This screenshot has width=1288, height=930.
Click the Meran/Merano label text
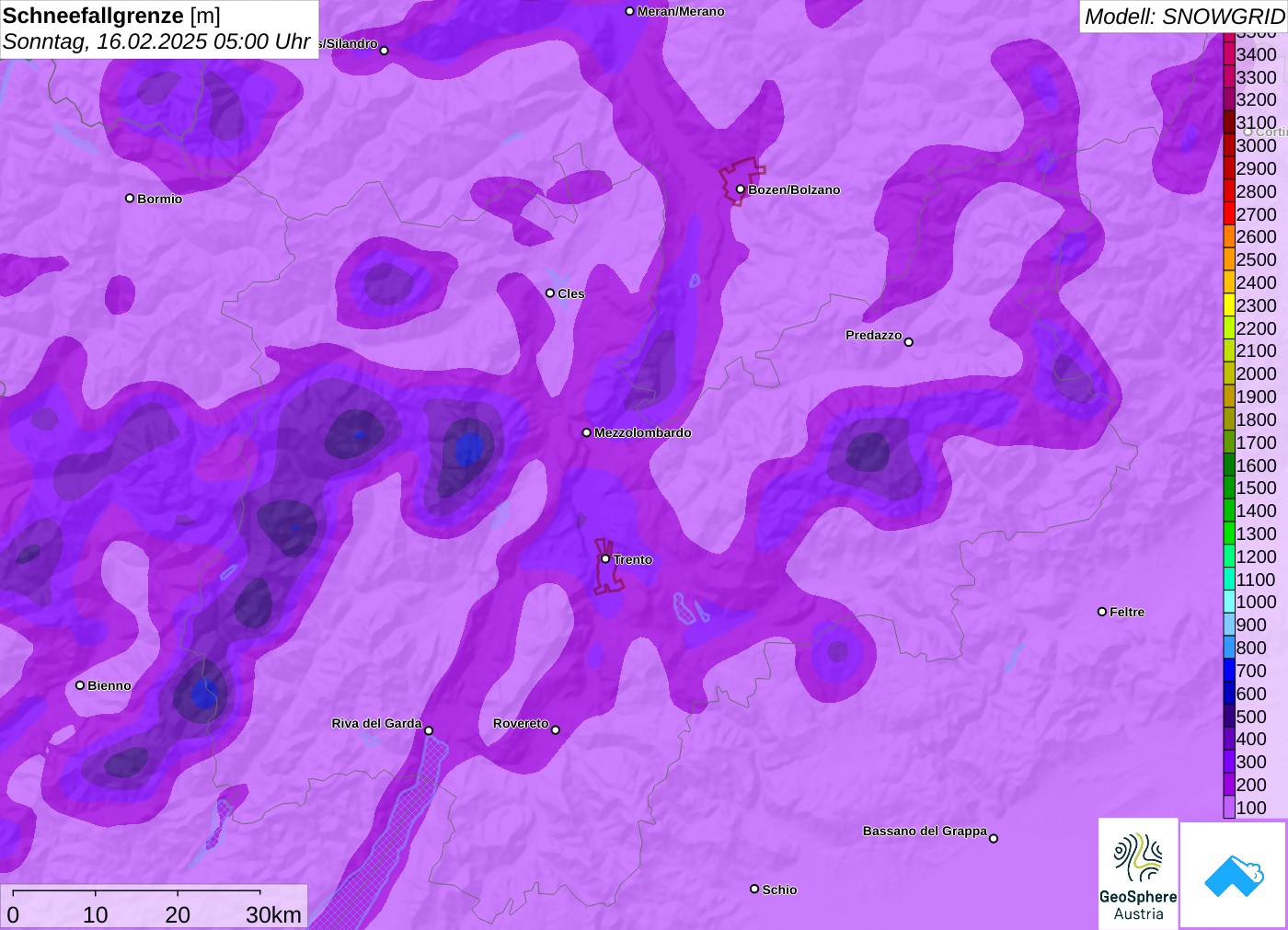[681, 11]
